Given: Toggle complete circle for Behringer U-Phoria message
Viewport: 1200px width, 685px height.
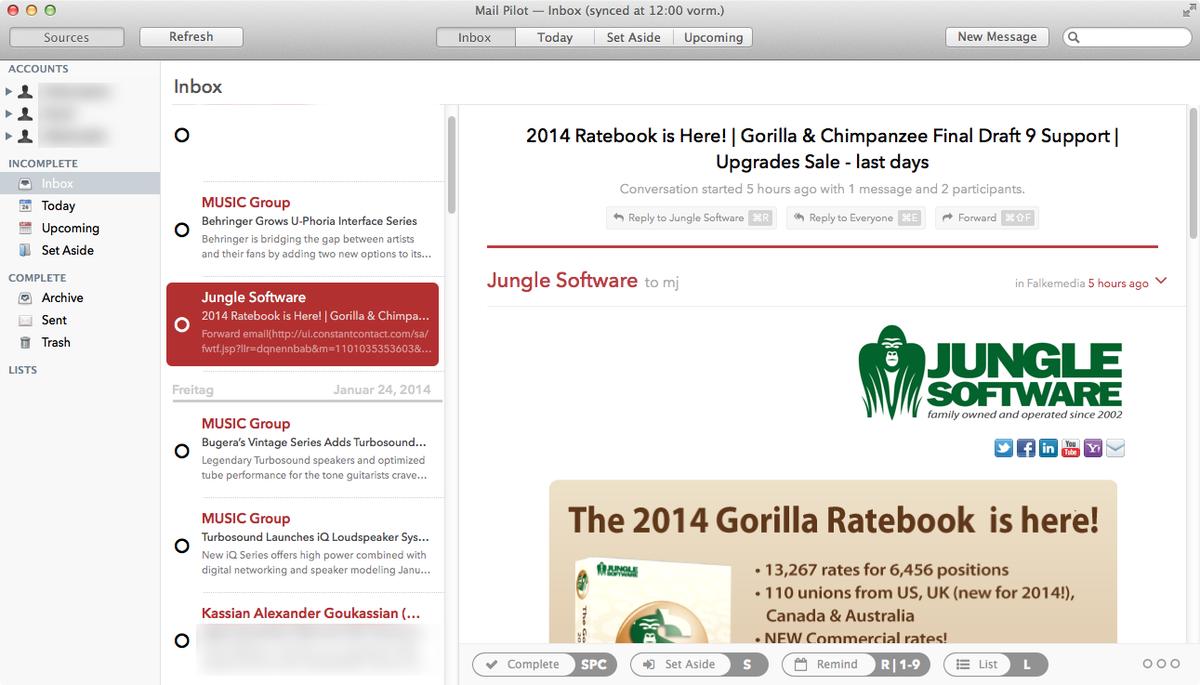Looking at the screenshot, I should (x=182, y=230).
